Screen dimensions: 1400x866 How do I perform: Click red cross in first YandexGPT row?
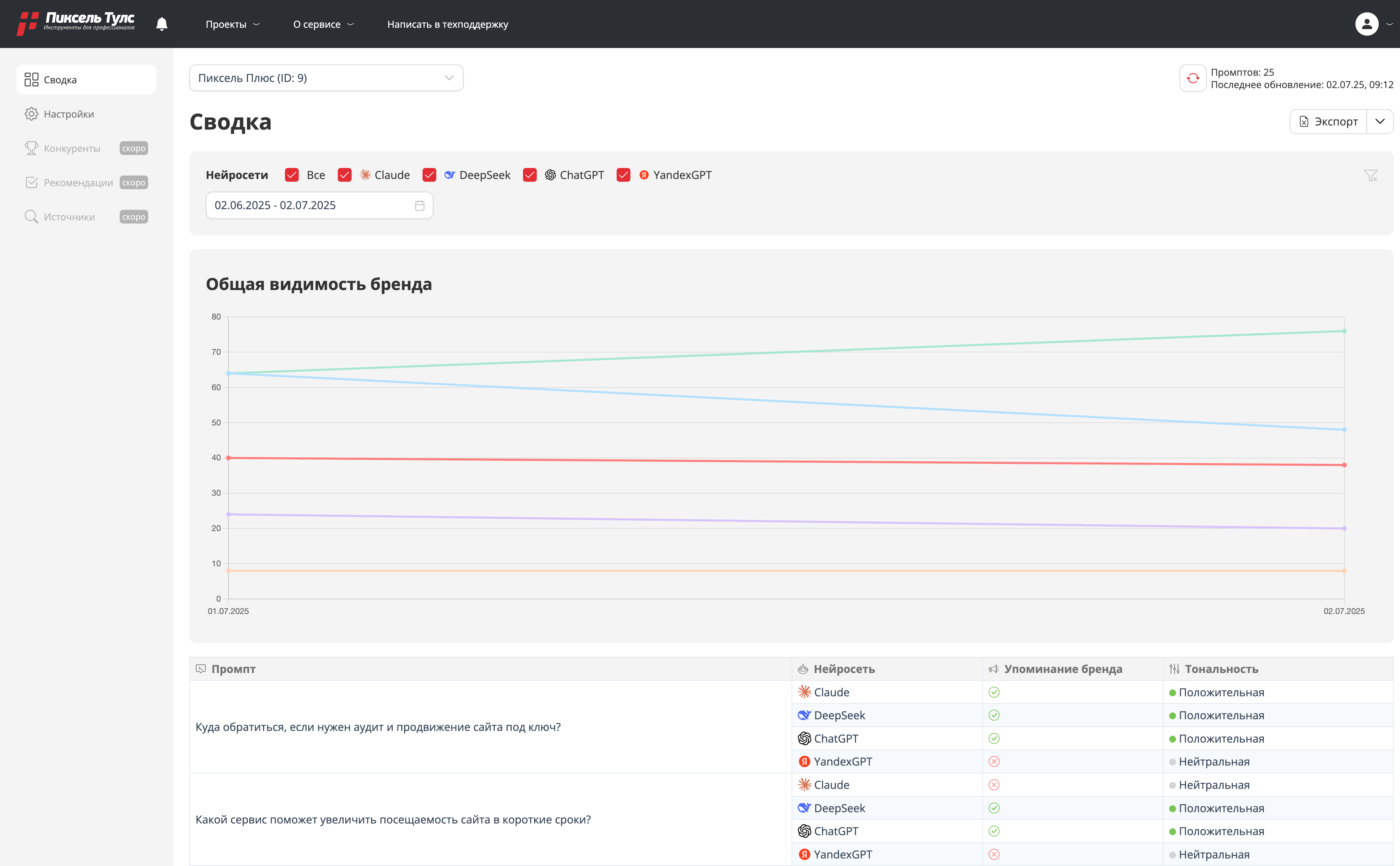[994, 762]
